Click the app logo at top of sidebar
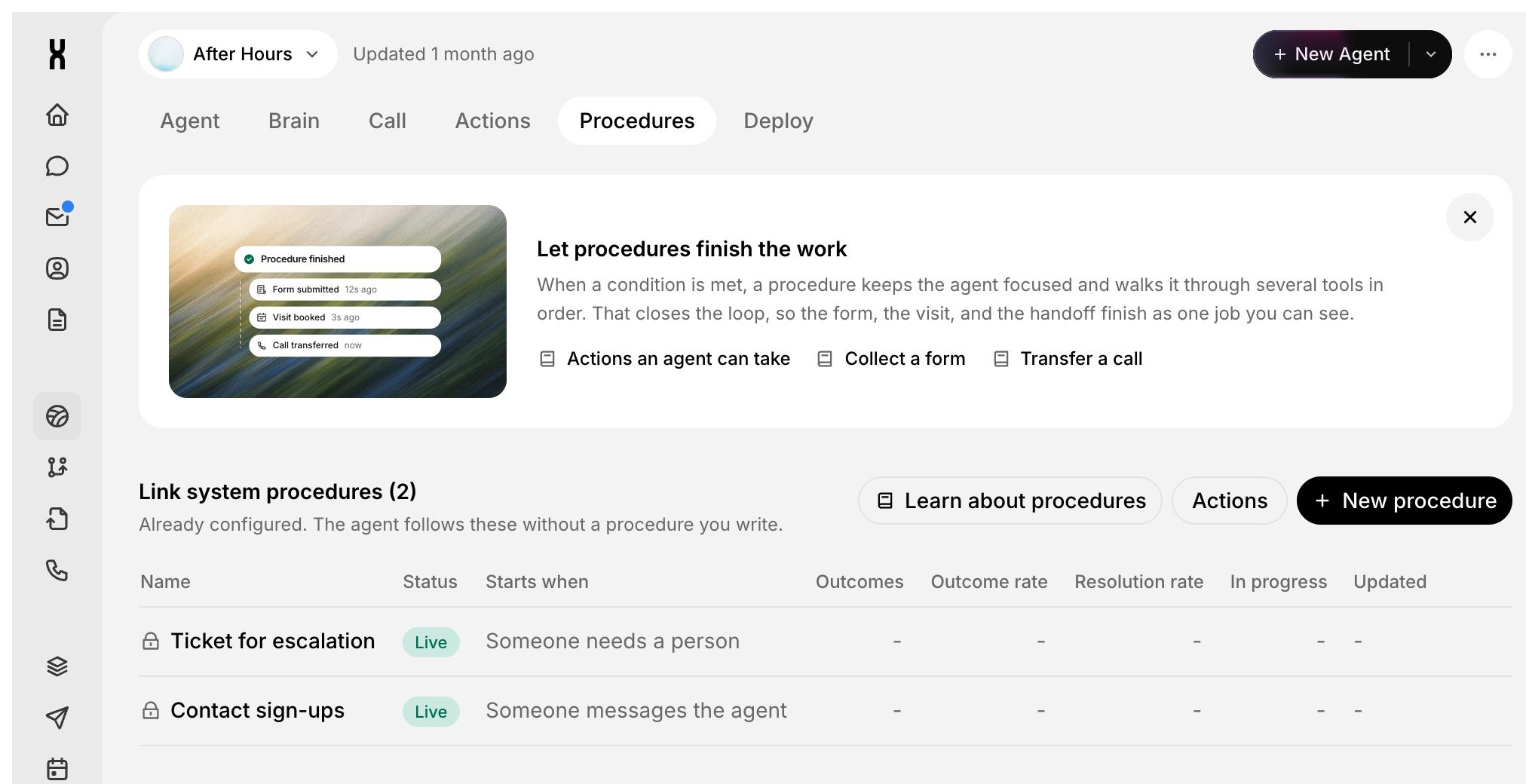This screenshot has width=1526, height=784. tap(57, 54)
